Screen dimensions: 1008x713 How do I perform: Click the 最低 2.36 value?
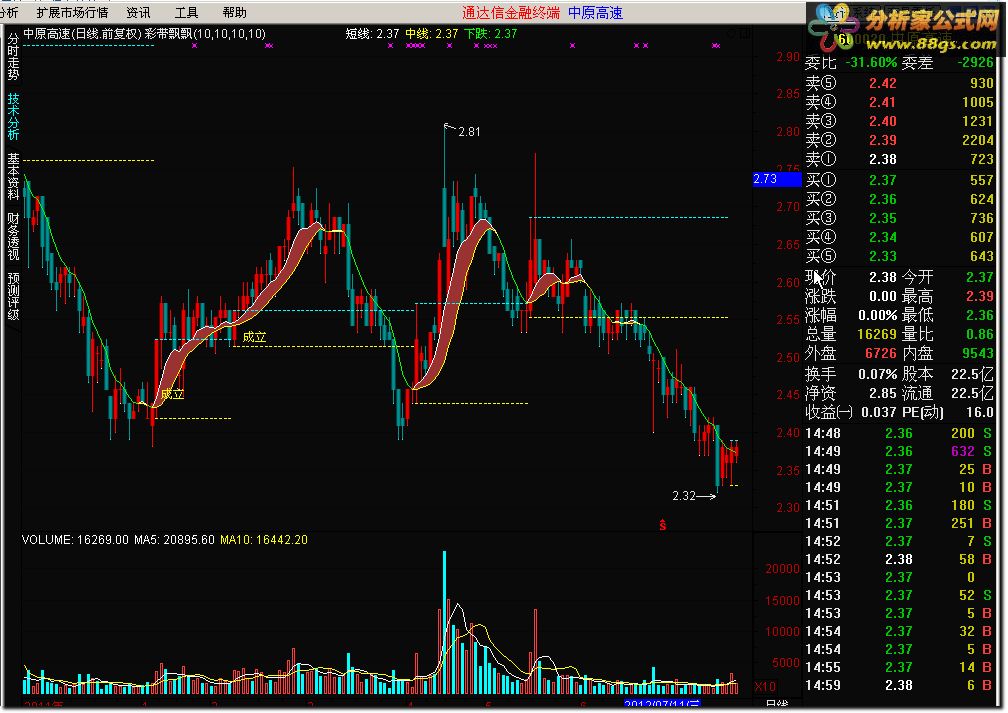pyautogui.click(x=980, y=315)
